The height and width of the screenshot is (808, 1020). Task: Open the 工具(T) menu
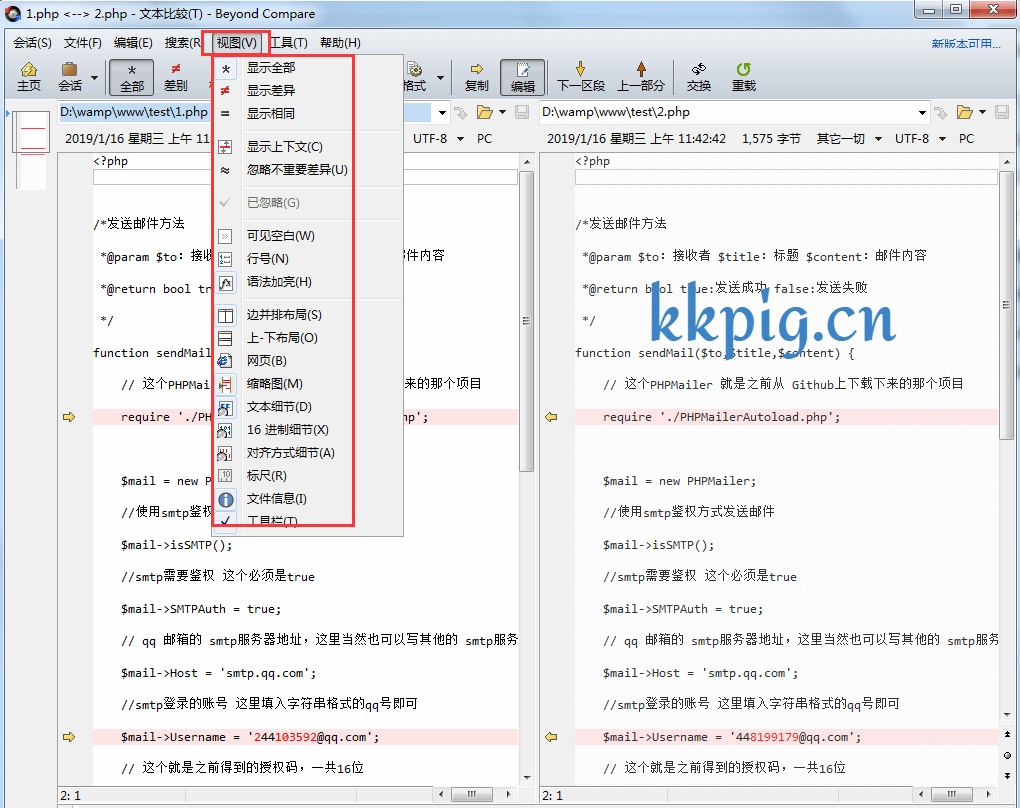(x=289, y=43)
